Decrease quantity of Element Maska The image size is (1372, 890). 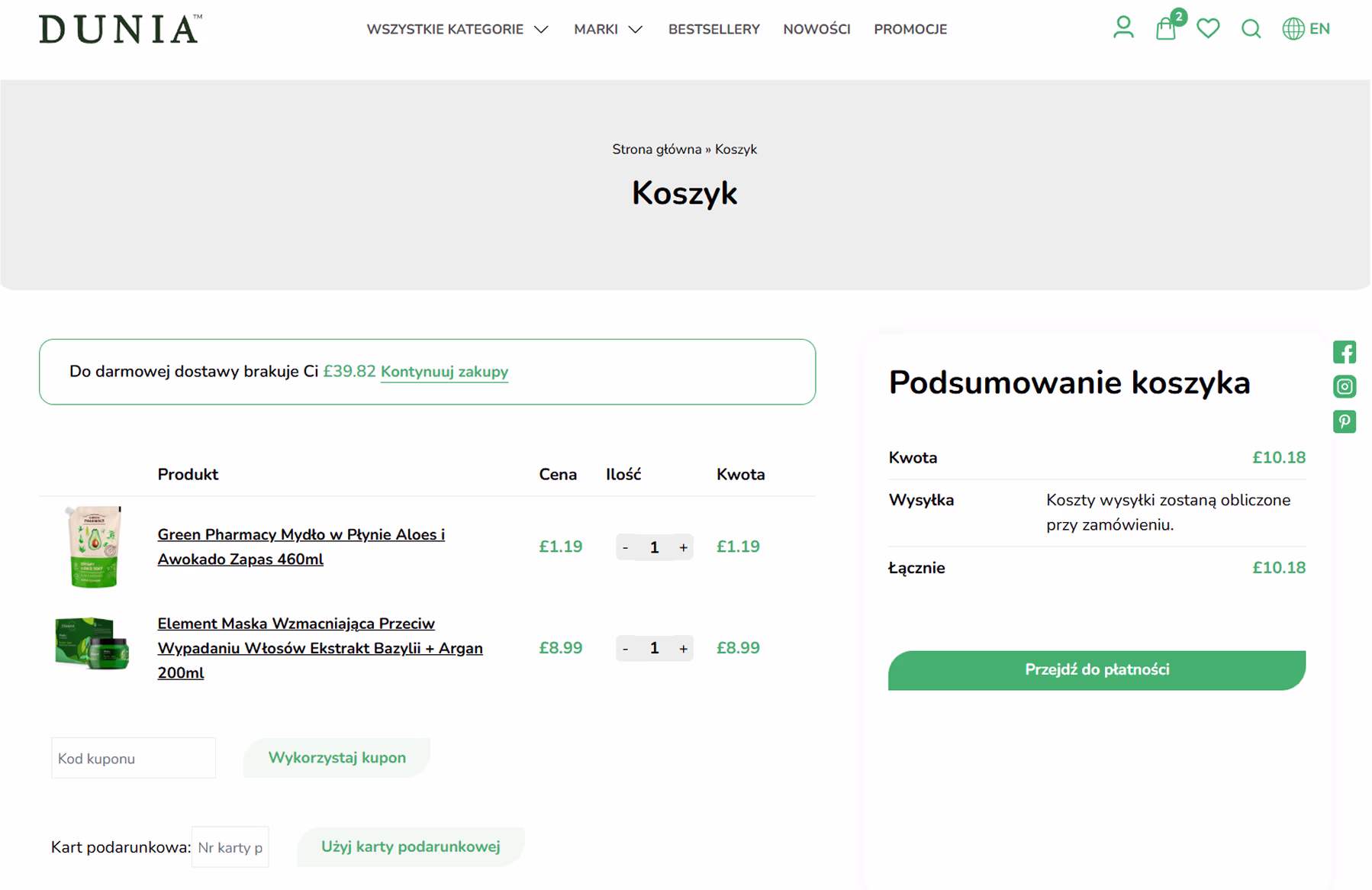(626, 648)
